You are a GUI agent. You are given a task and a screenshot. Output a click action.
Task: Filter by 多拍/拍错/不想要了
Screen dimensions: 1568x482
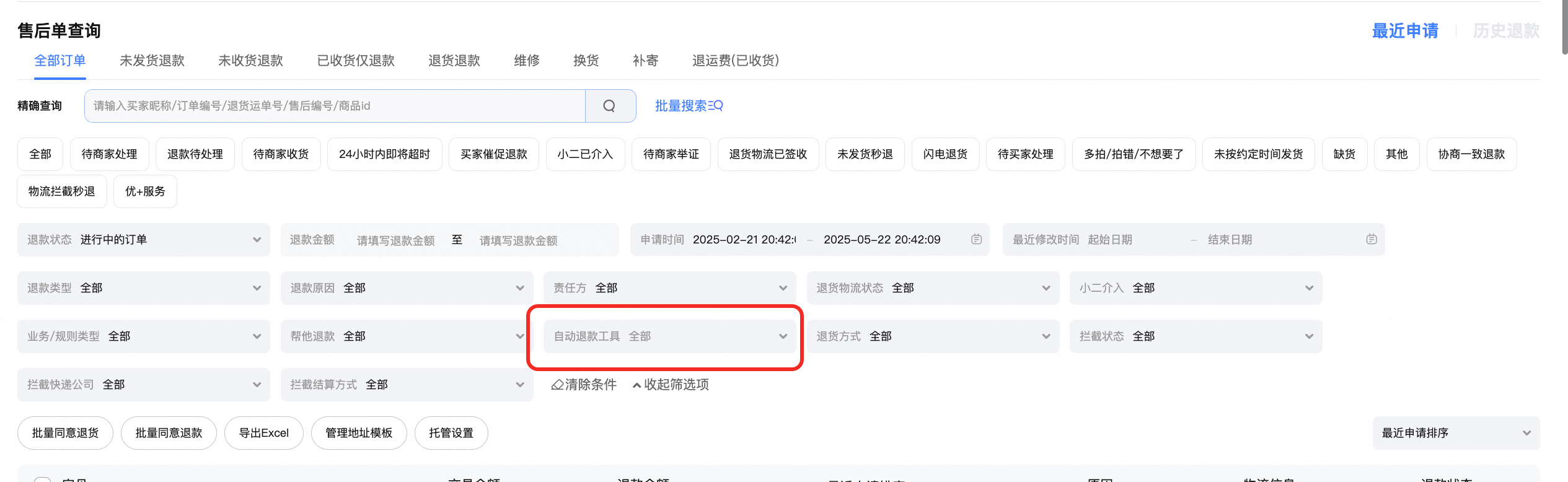(1134, 154)
